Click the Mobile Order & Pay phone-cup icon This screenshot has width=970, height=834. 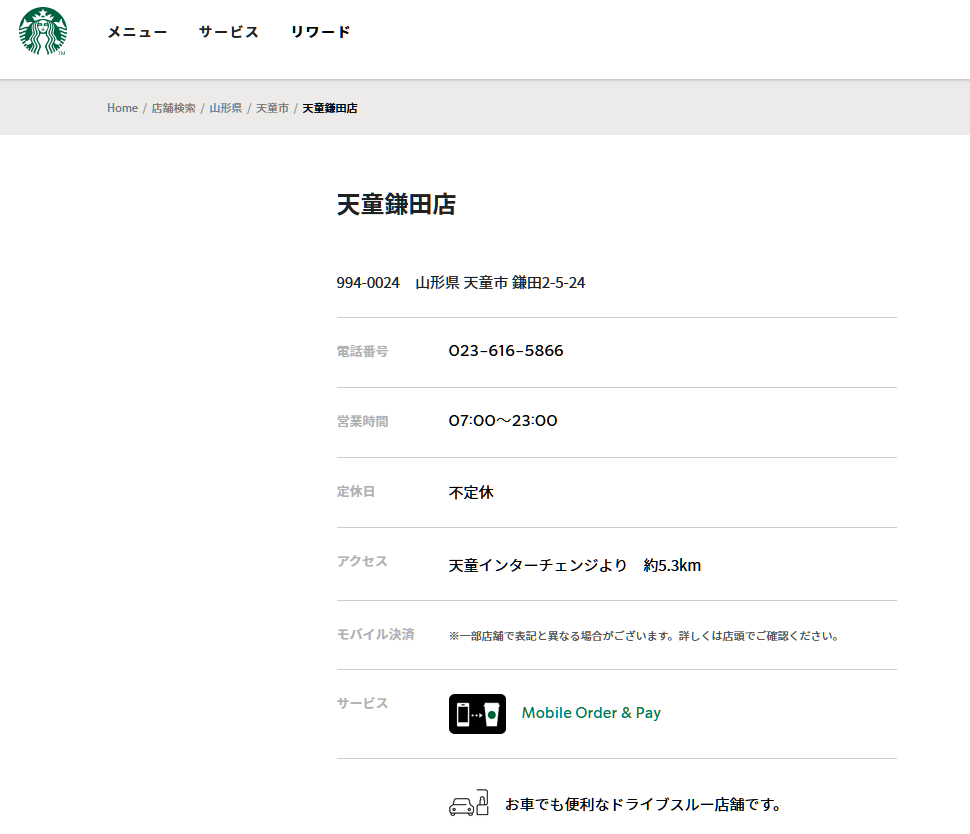[x=477, y=714]
